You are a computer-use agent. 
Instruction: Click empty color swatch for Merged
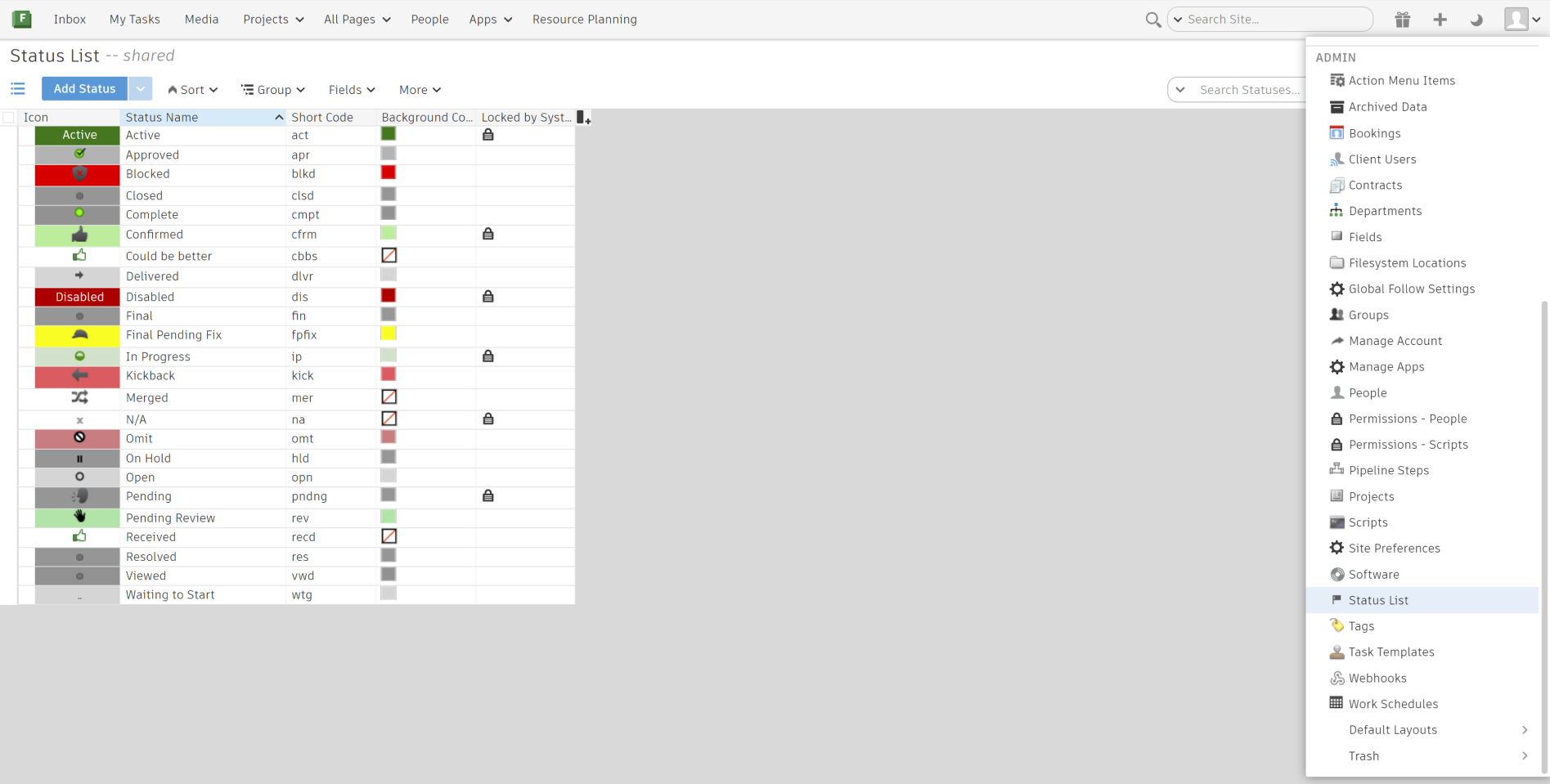coord(389,396)
